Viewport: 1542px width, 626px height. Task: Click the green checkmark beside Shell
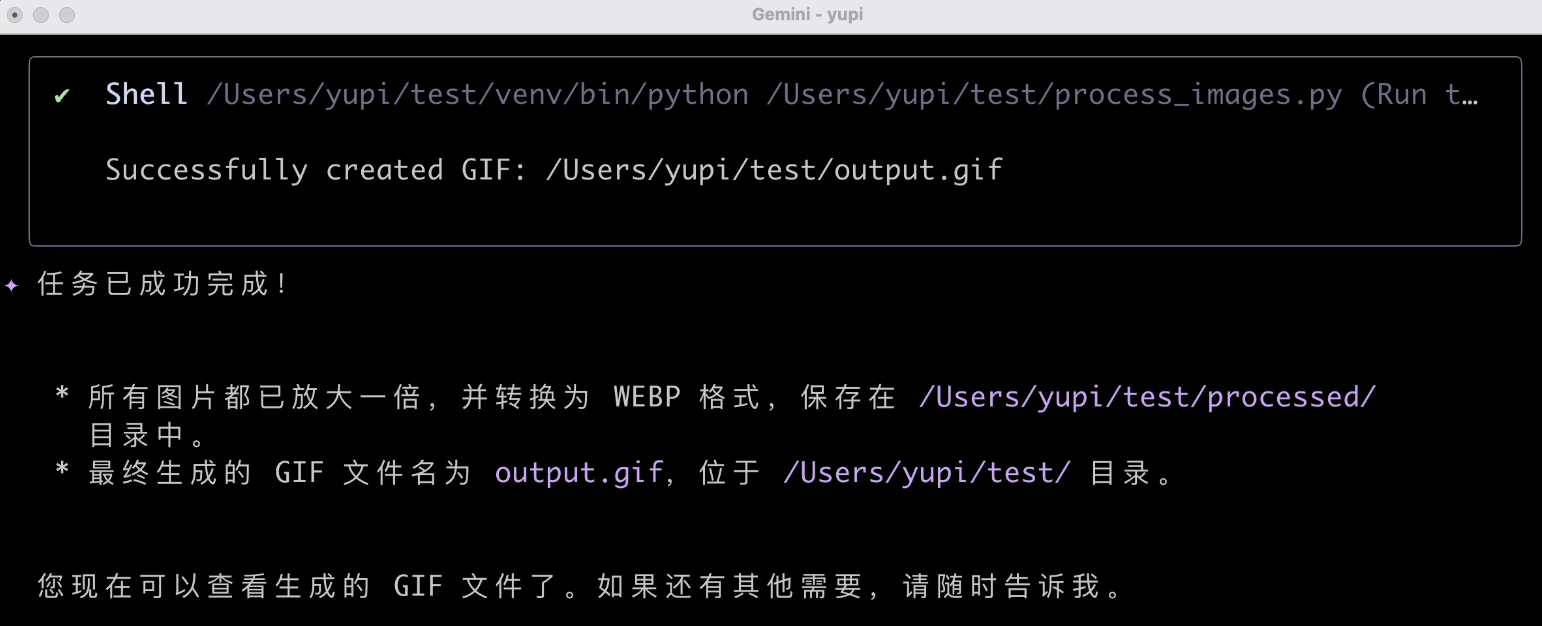coord(63,94)
